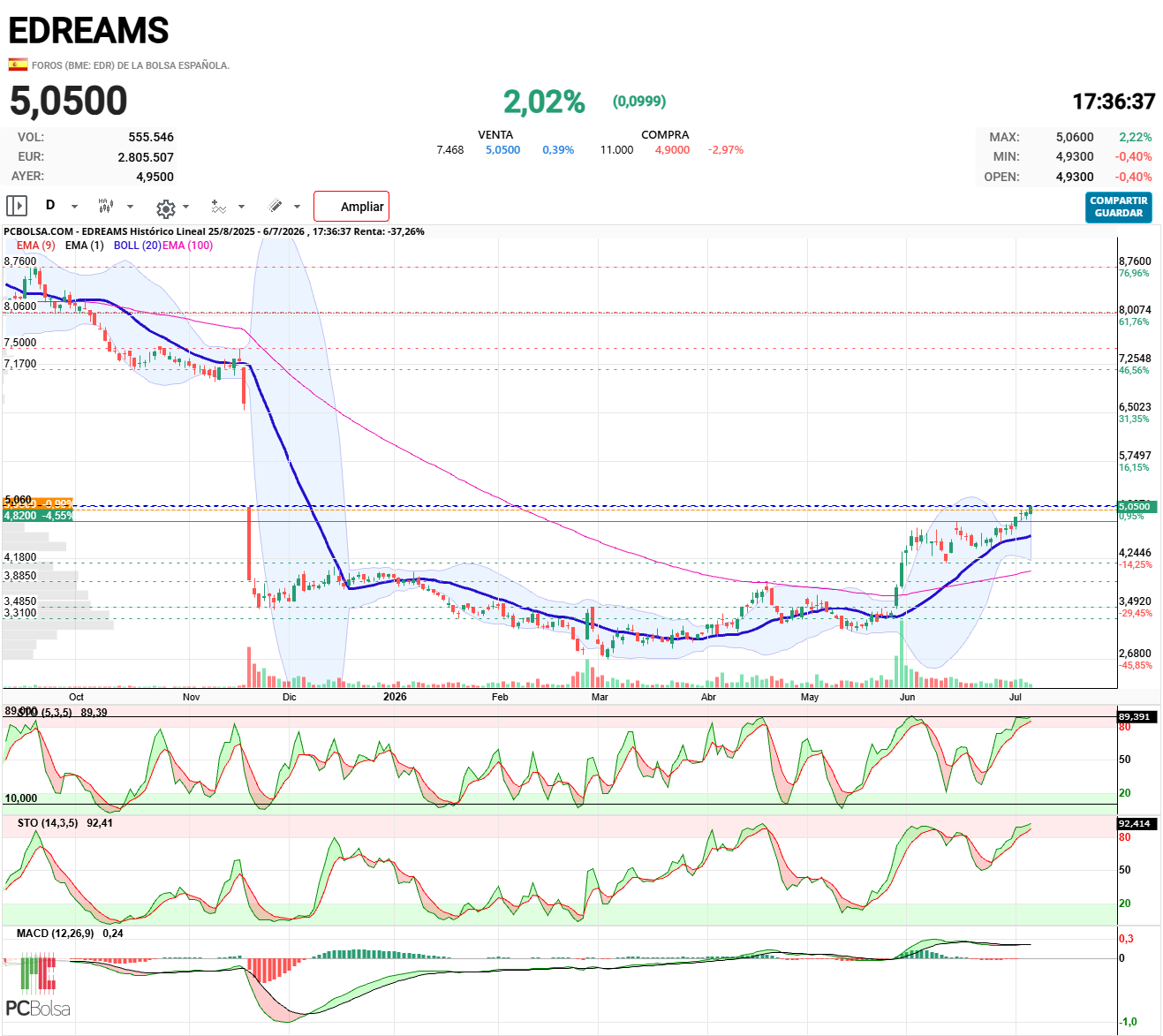Screen dimensions: 1163x1036
Task: Expand the settings gear dropdown arrow
Action: pos(185,207)
